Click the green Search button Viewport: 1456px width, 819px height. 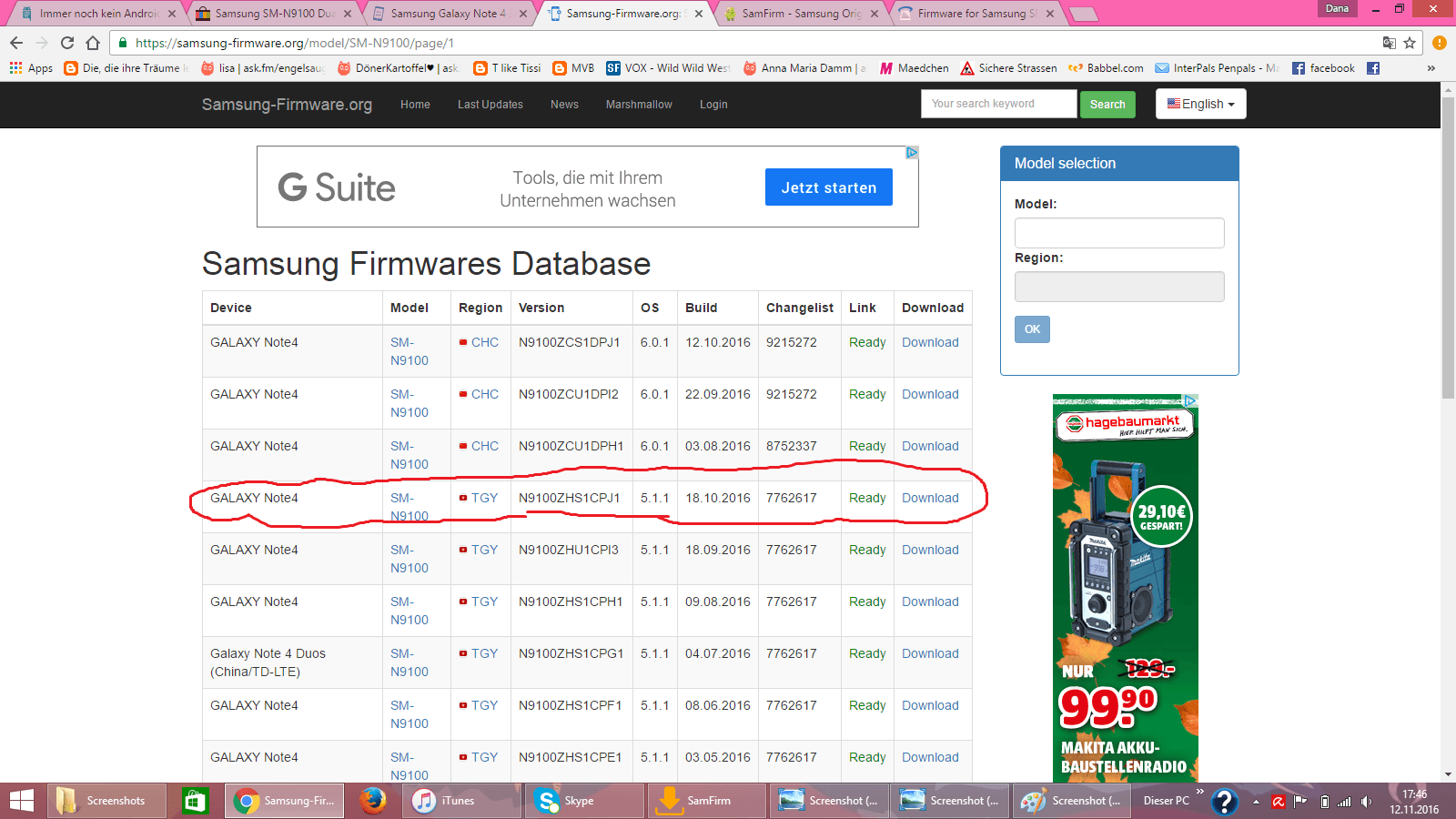[x=1107, y=105]
